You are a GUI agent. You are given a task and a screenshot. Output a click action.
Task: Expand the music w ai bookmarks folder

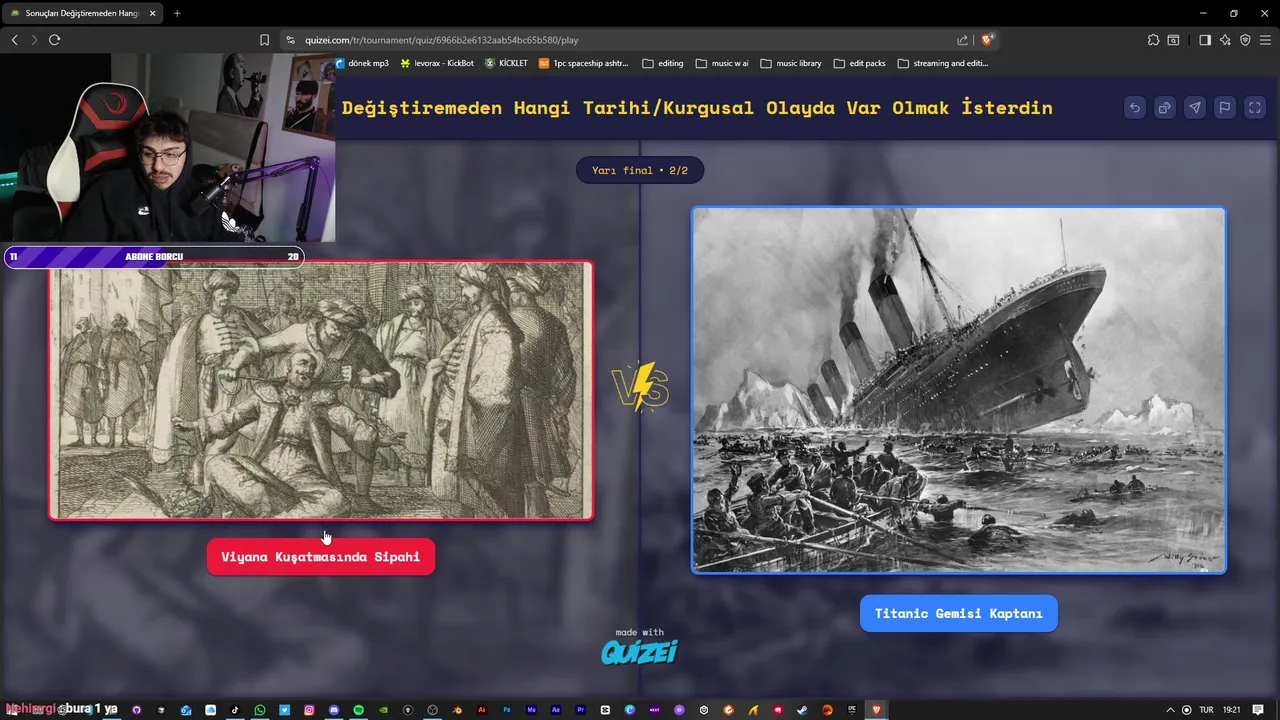coord(722,63)
